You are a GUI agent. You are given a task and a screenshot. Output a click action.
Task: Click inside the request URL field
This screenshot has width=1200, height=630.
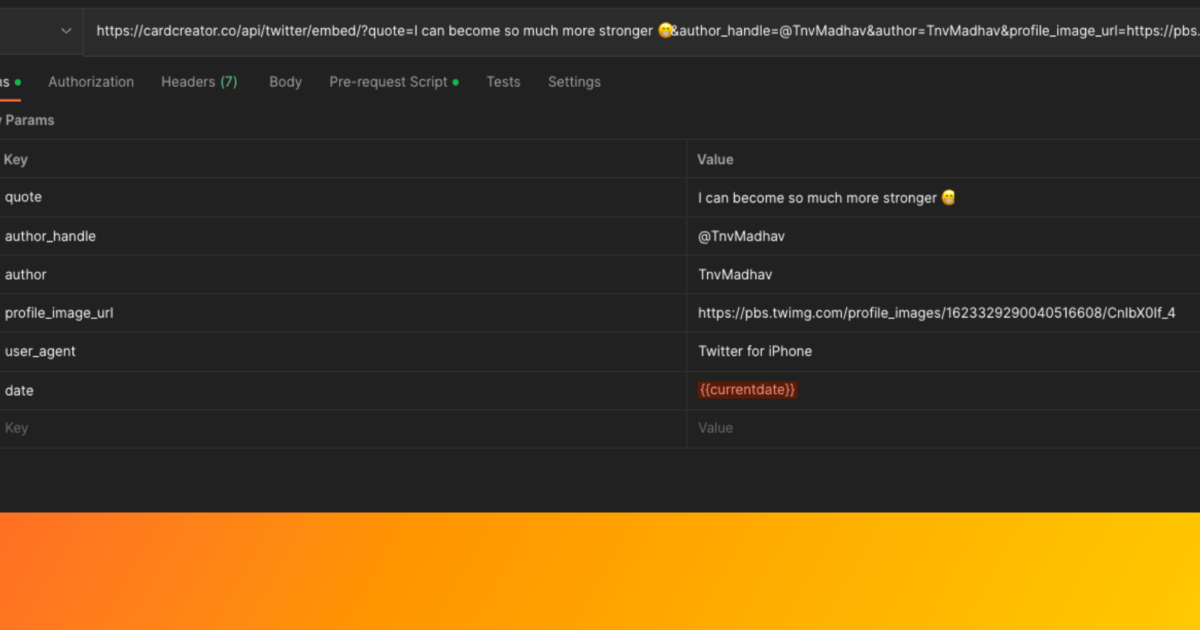(640, 31)
